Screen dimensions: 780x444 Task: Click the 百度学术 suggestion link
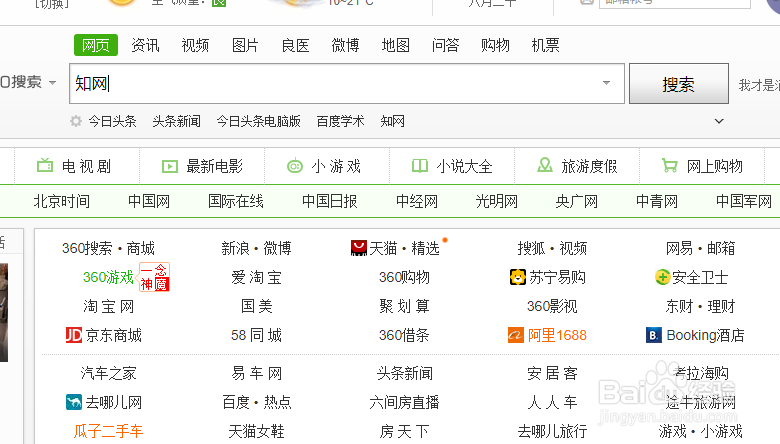(341, 121)
